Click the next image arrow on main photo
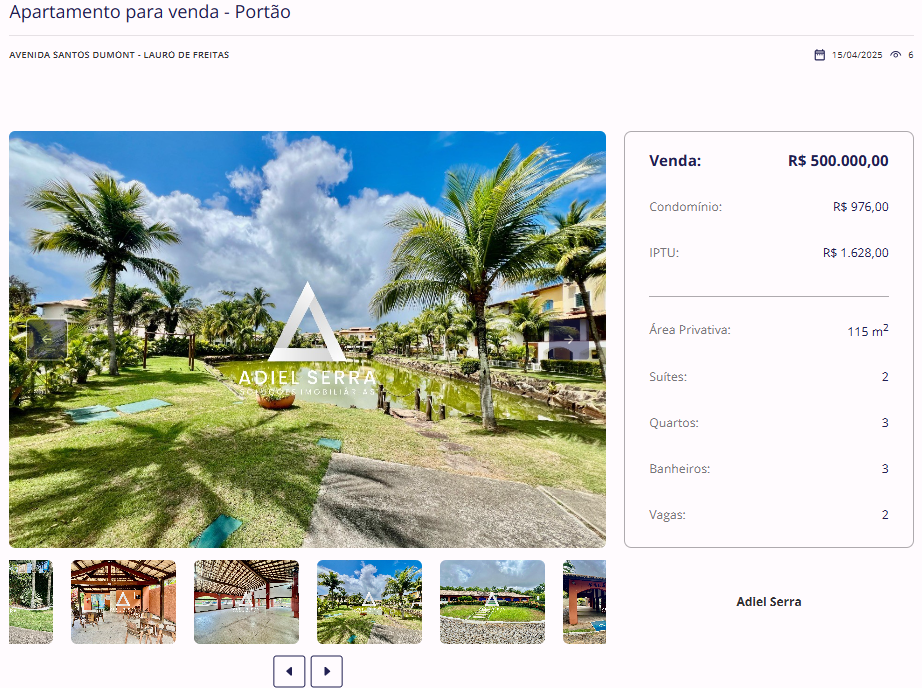This screenshot has width=922, height=688. coord(569,339)
